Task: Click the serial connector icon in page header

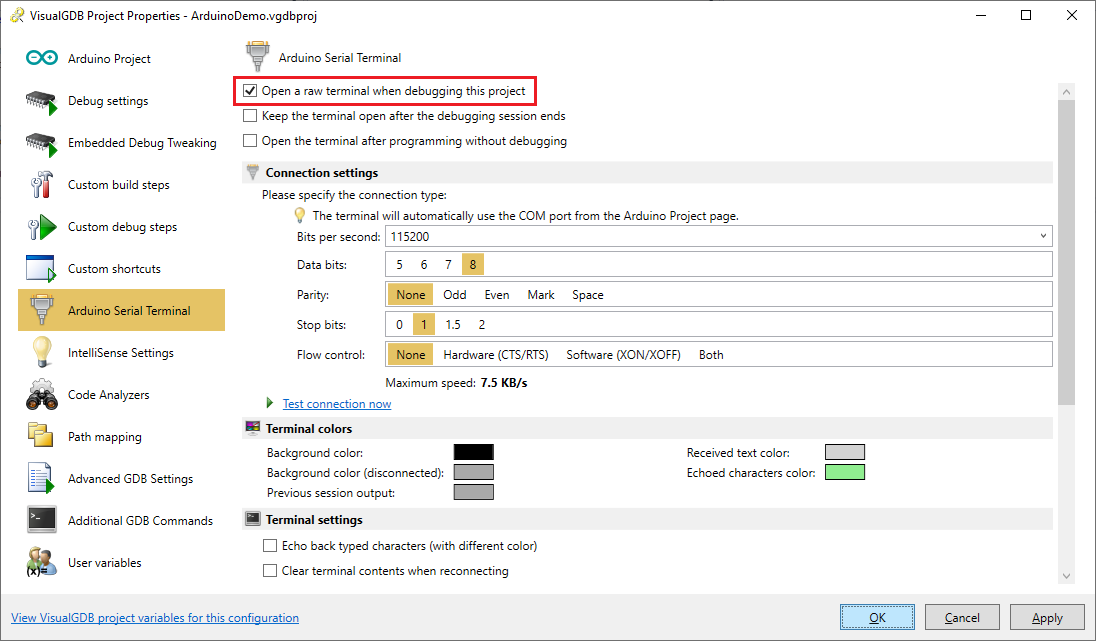Action: coord(257,57)
